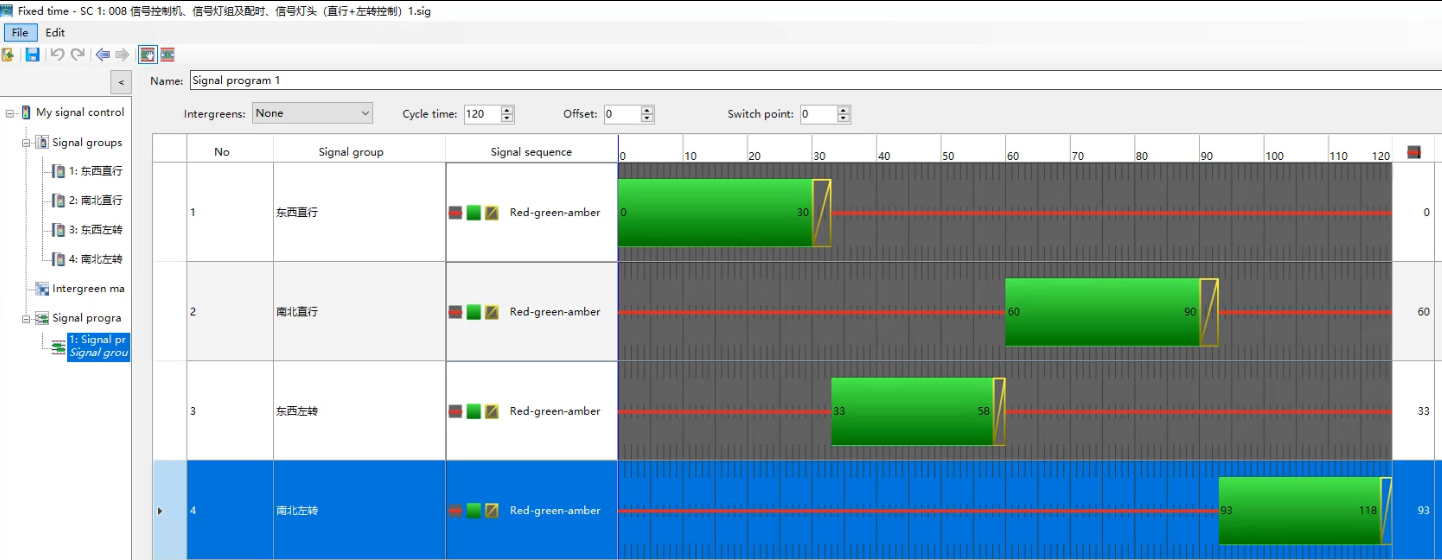Viewport: 1442px width, 560px height.
Task: Click the save (floppy disk) toolbar icon
Action: 32,54
